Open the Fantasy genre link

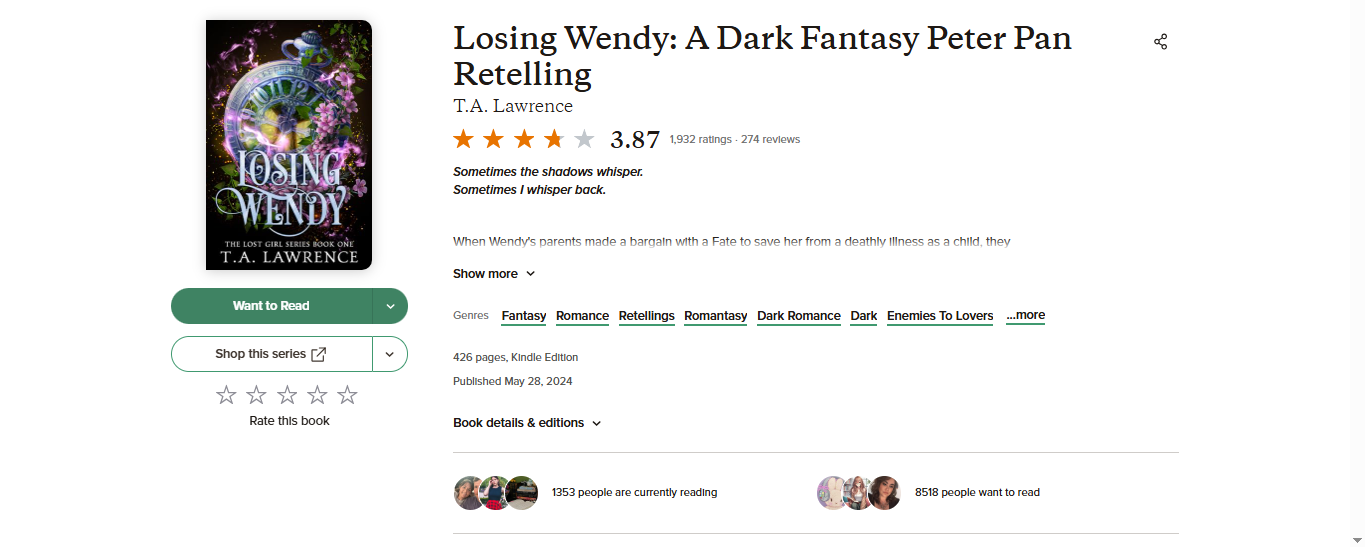point(524,316)
